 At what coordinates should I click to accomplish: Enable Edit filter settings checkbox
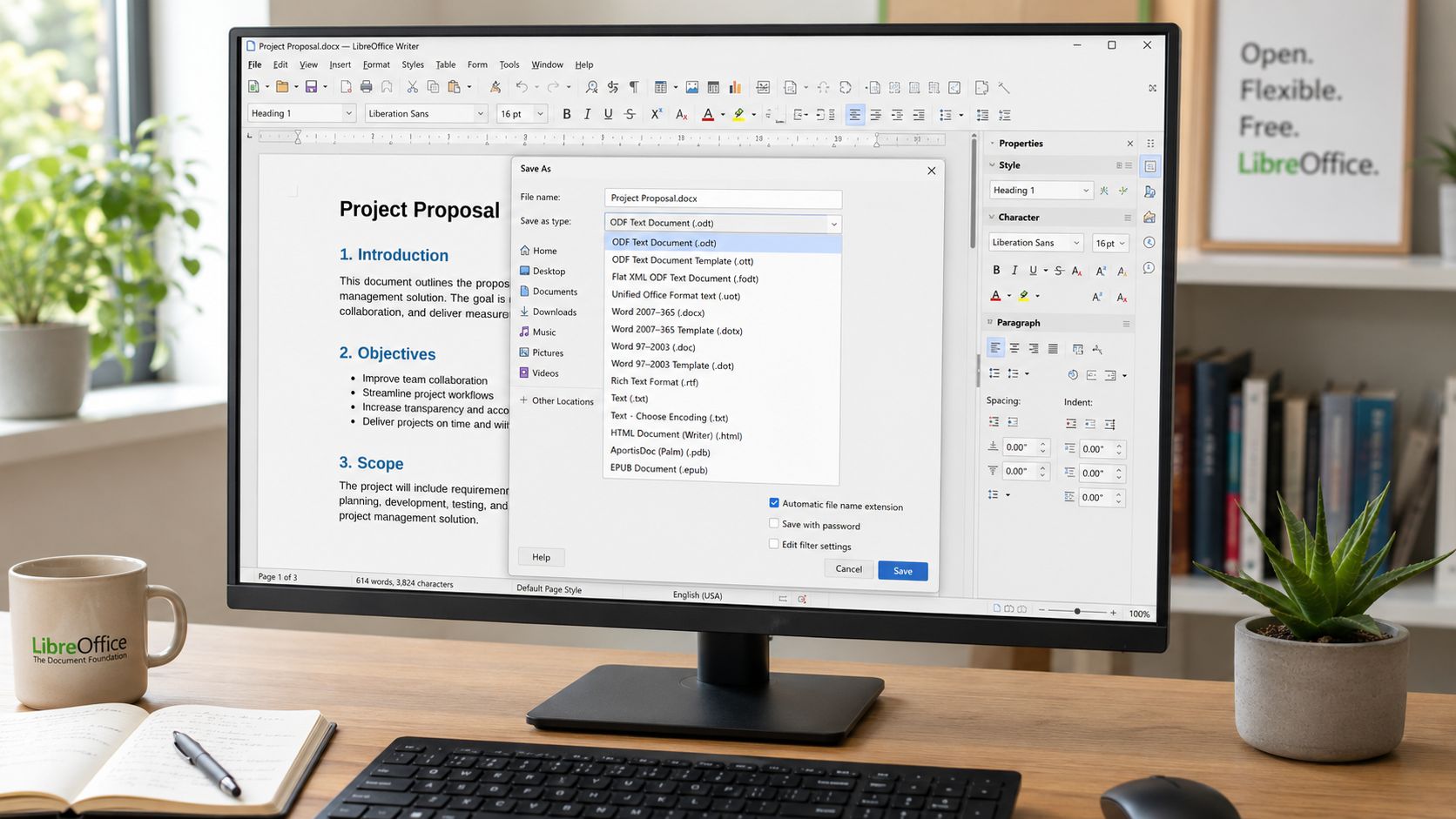point(773,544)
